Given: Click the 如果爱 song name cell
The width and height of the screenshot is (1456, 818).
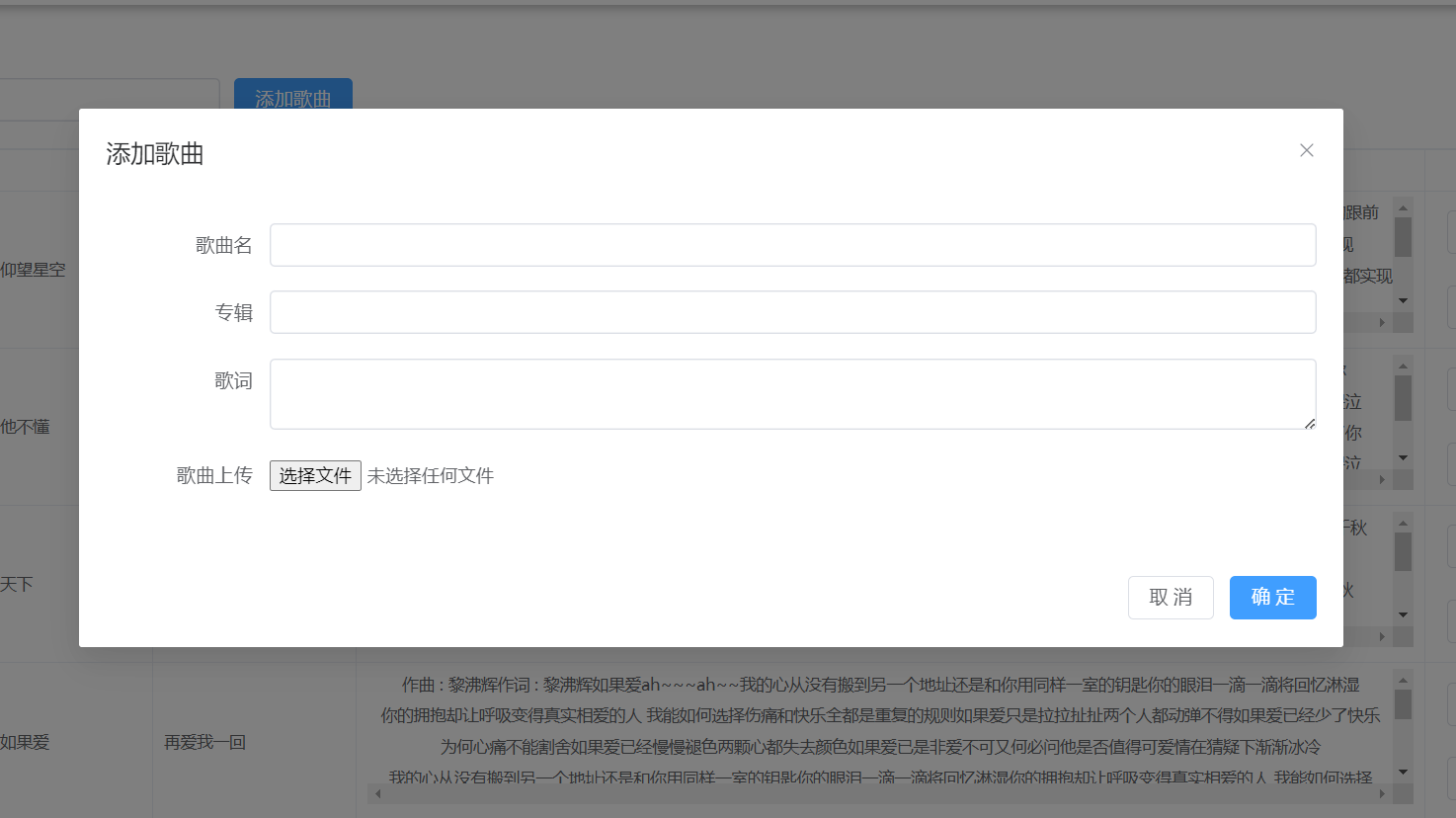Looking at the screenshot, I should pyautogui.click(x=25, y=742).
